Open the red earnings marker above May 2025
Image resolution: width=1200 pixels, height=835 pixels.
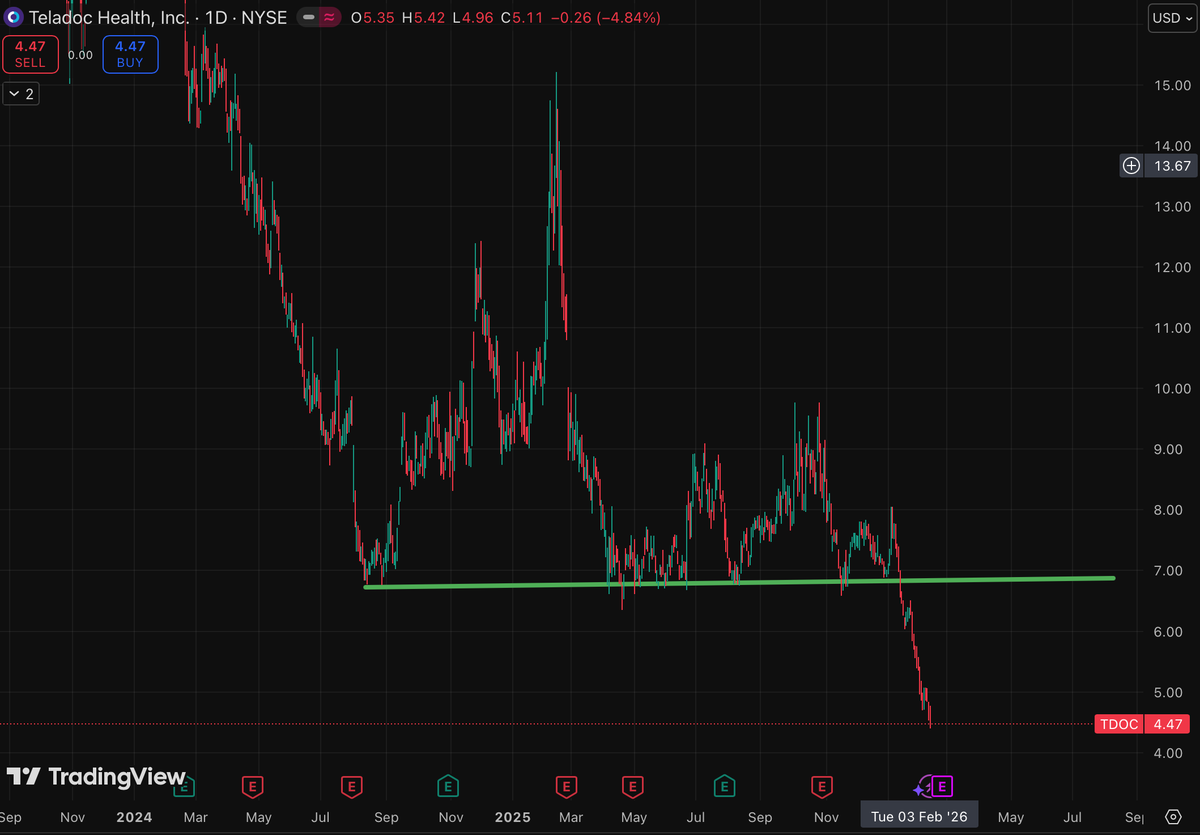point(631,787)
